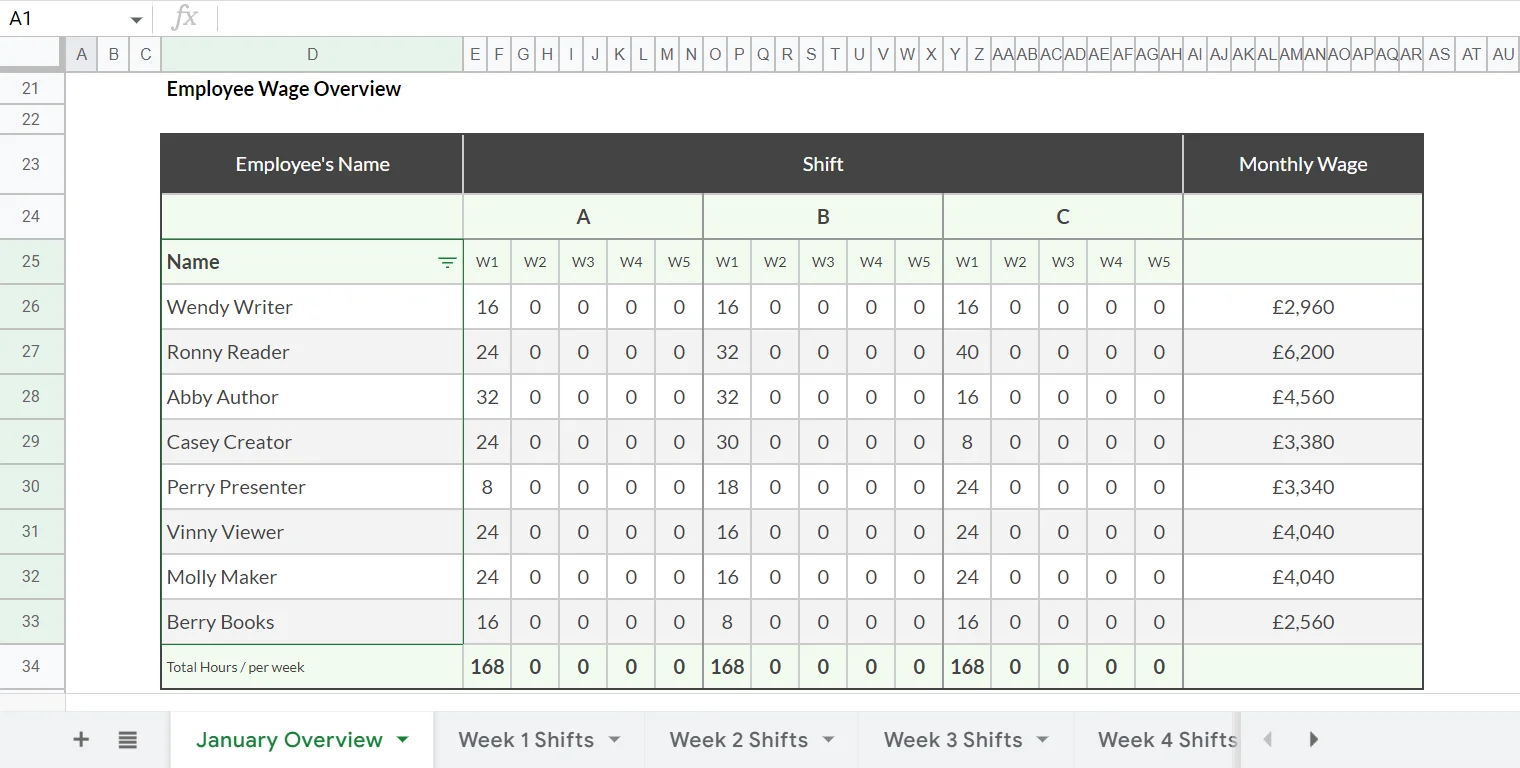
Task: Open Week 3 Shifts tab dropdown arrow
Action: coord(1042,740)
